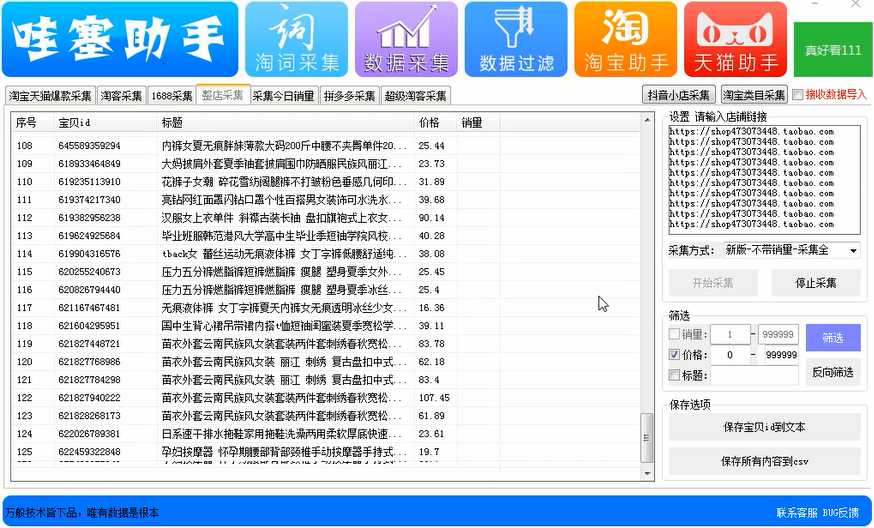Click the 标题 filter text field
The width and height of the screenshot is (874, 528).
755,375
